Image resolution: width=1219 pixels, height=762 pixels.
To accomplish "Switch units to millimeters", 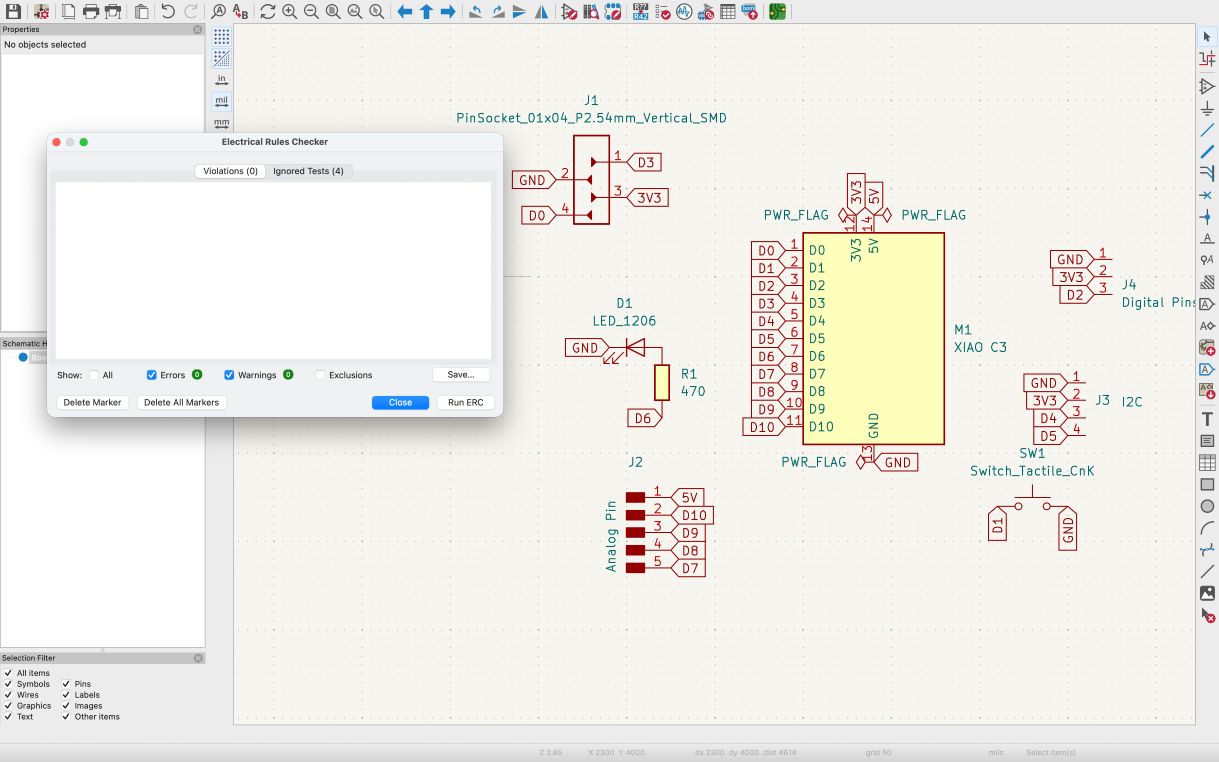I will [x=221, y=123].
